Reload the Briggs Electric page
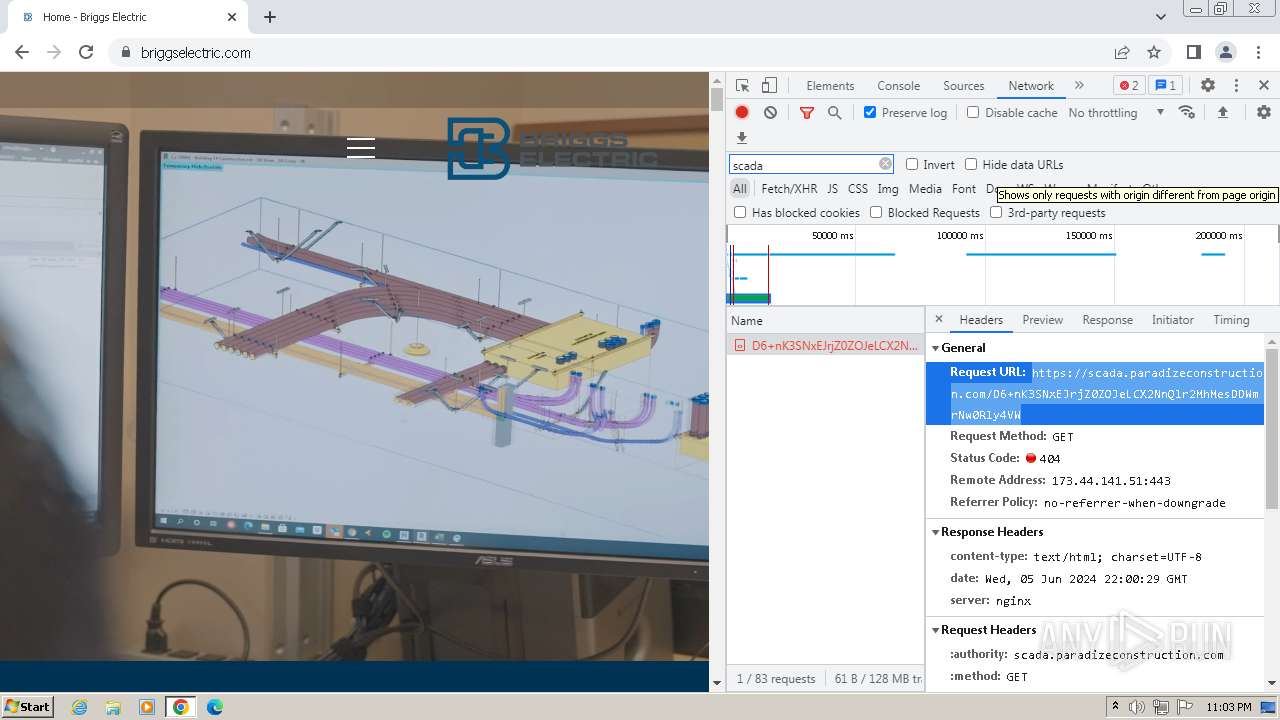Image resolution: width=1280 pixels, height=720 pixels. point(86,52)
